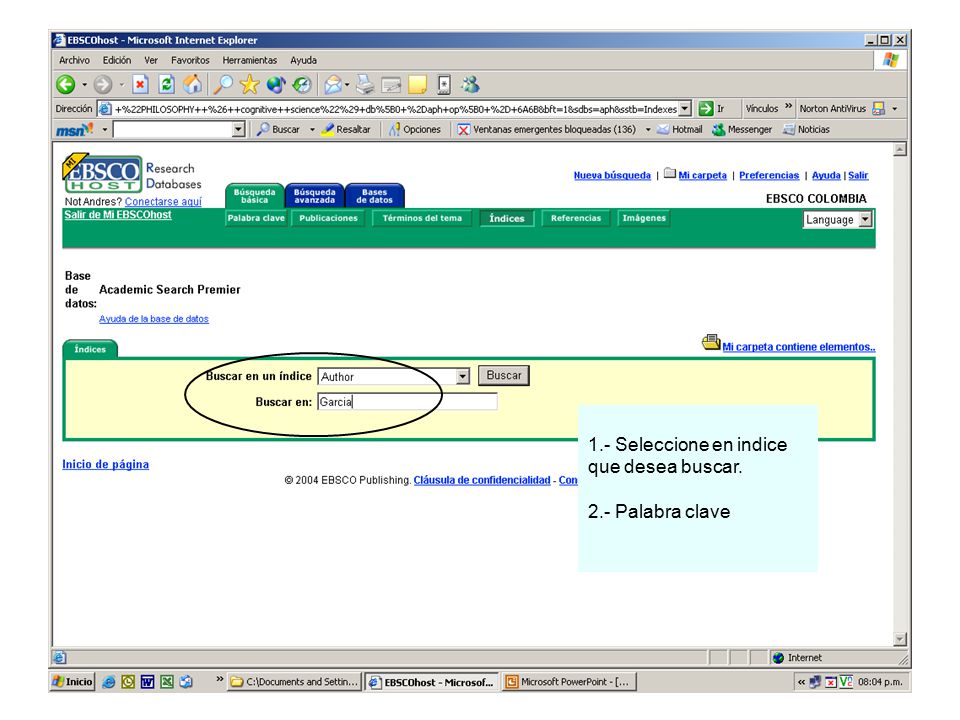Expand the Mail button dropdown arrow
This screenshot has height=720, width=960.
pos(347,84)
